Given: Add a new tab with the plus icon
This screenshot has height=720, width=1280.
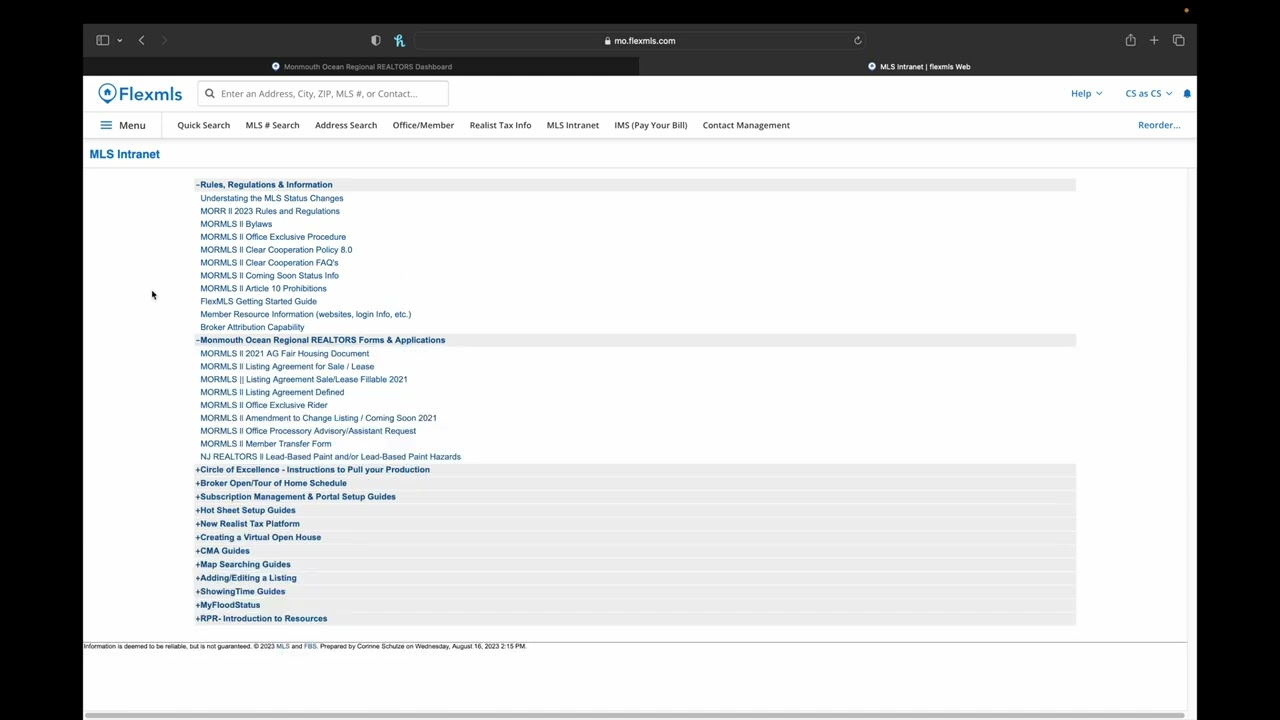Looking at the screenshot, I should (1154, 40).
